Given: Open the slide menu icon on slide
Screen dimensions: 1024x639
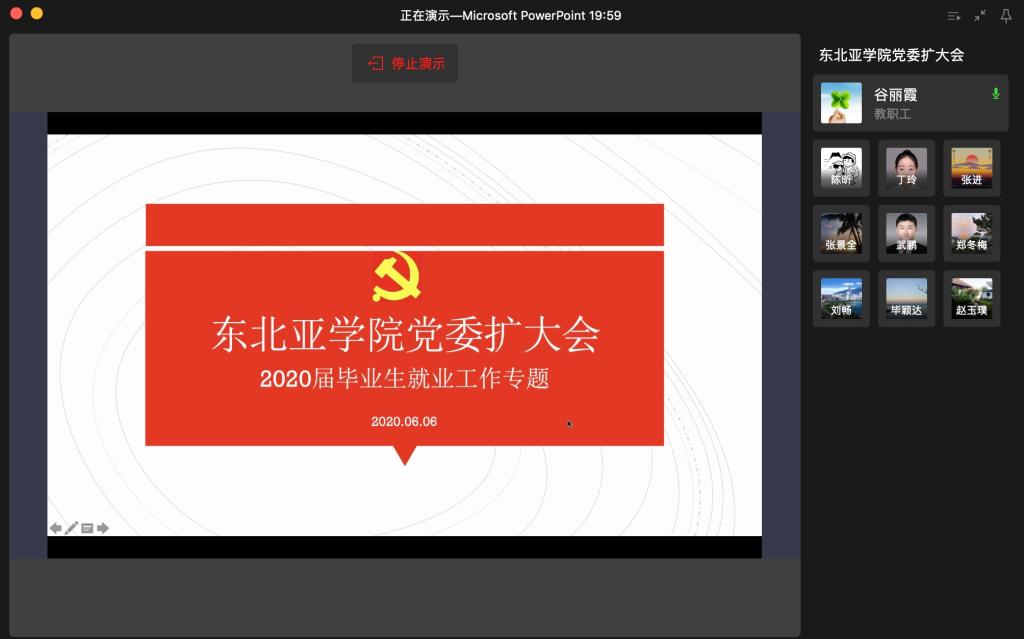Looking at the screenshot, I should click(87, 528).
